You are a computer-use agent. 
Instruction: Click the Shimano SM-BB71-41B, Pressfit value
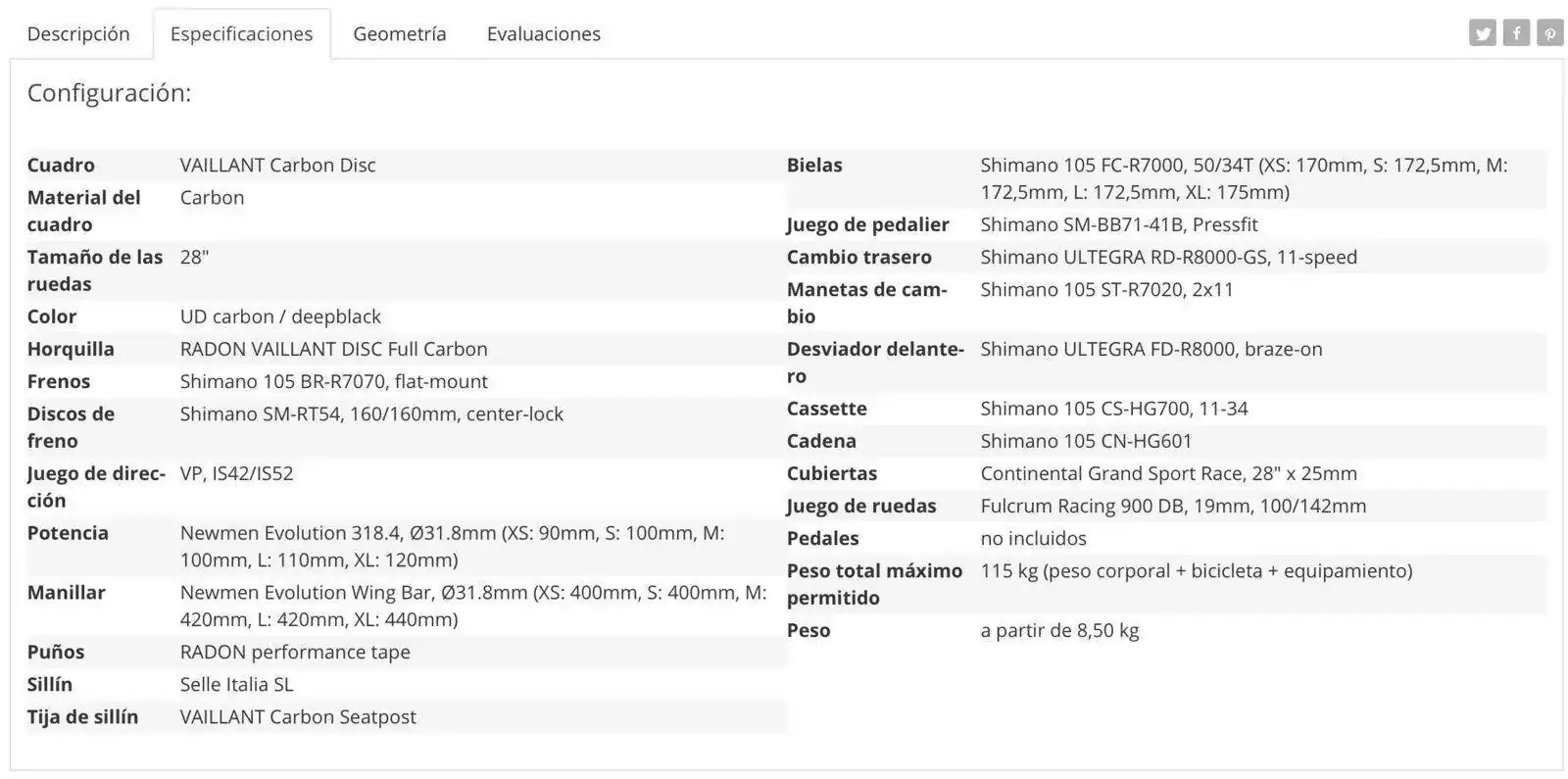coord(1118,224)
